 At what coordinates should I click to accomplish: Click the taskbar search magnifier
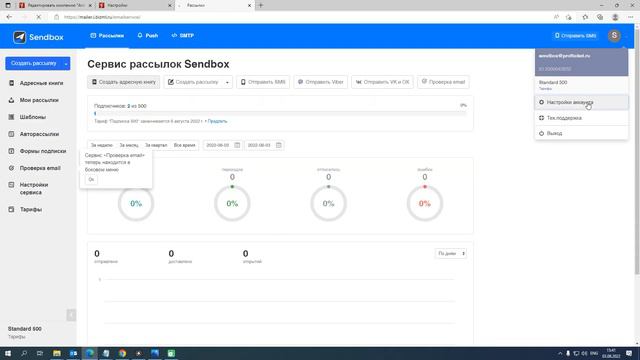point(24,353)
